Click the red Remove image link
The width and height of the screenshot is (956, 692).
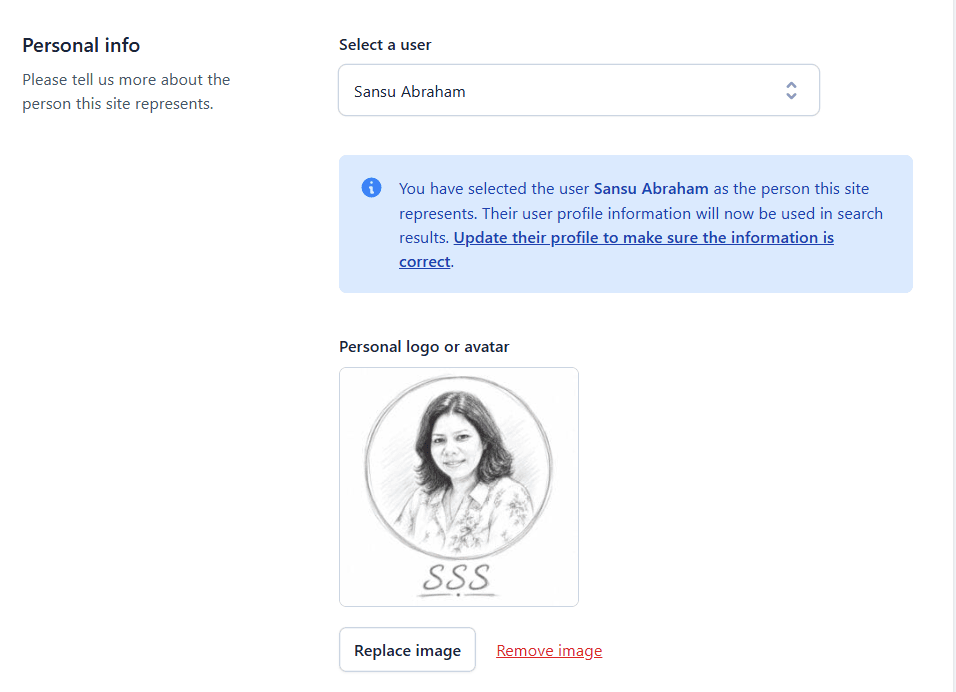549,651
